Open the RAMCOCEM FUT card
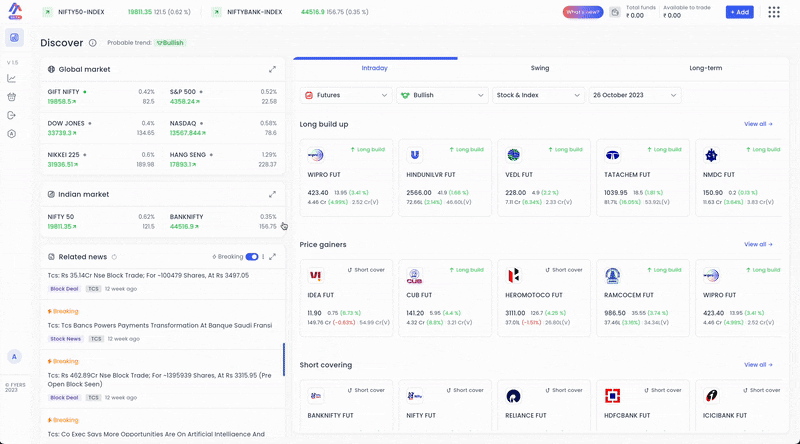 click(643, 298)
